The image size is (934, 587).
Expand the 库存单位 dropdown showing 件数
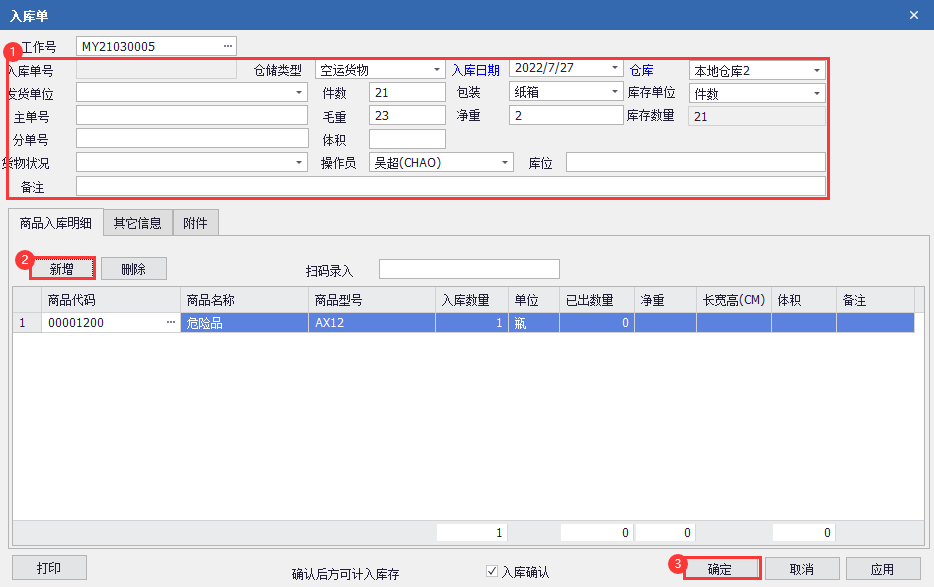816,93
